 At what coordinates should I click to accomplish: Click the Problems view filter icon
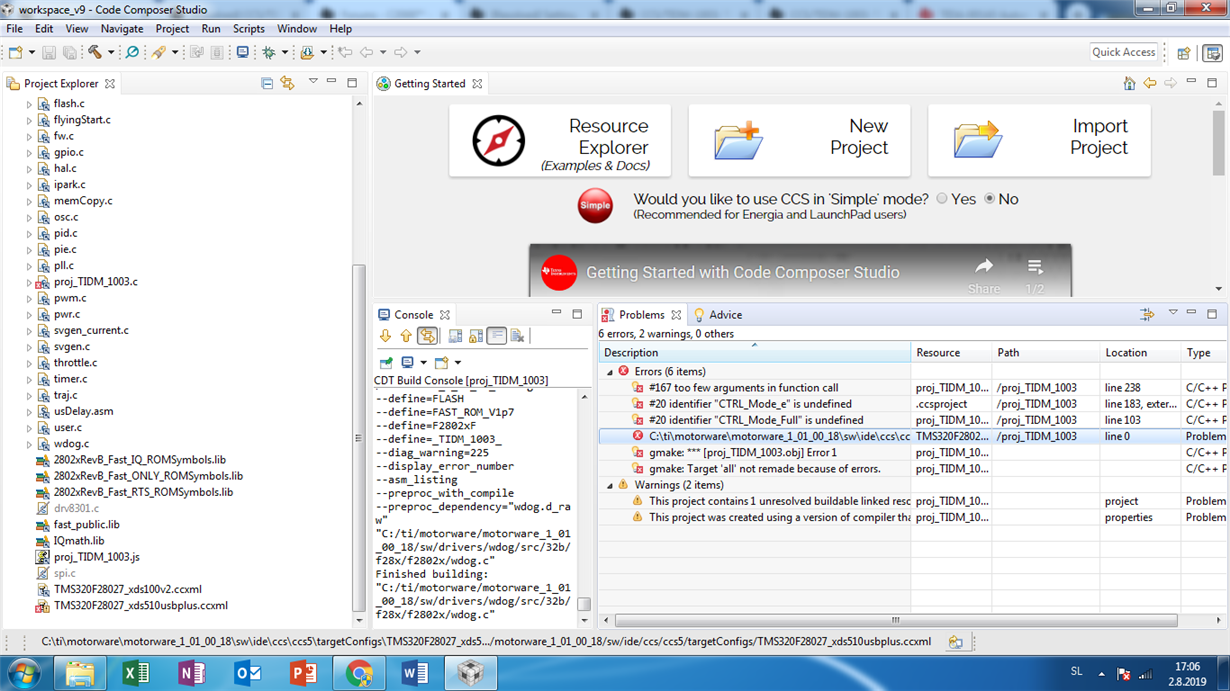tap(1147, 315)
